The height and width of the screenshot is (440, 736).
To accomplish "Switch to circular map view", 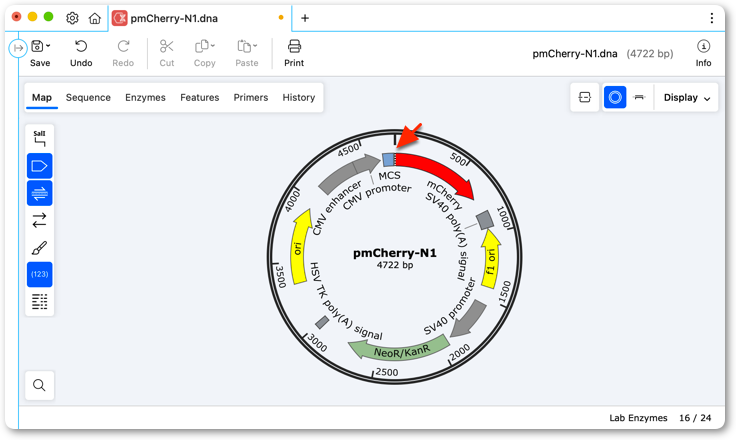I will click(x=615, y=98).
